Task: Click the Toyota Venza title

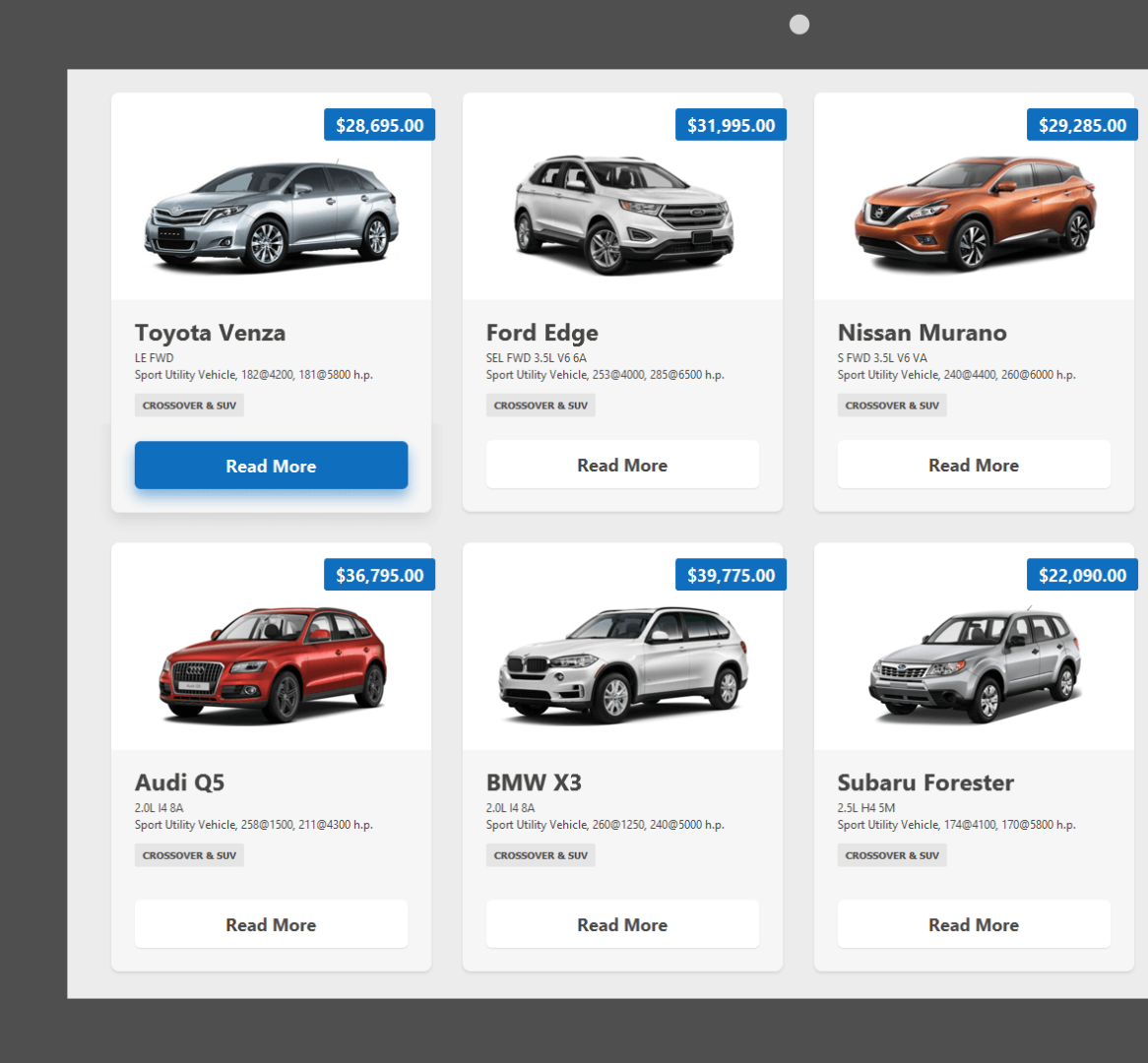Action: (210, 333)
